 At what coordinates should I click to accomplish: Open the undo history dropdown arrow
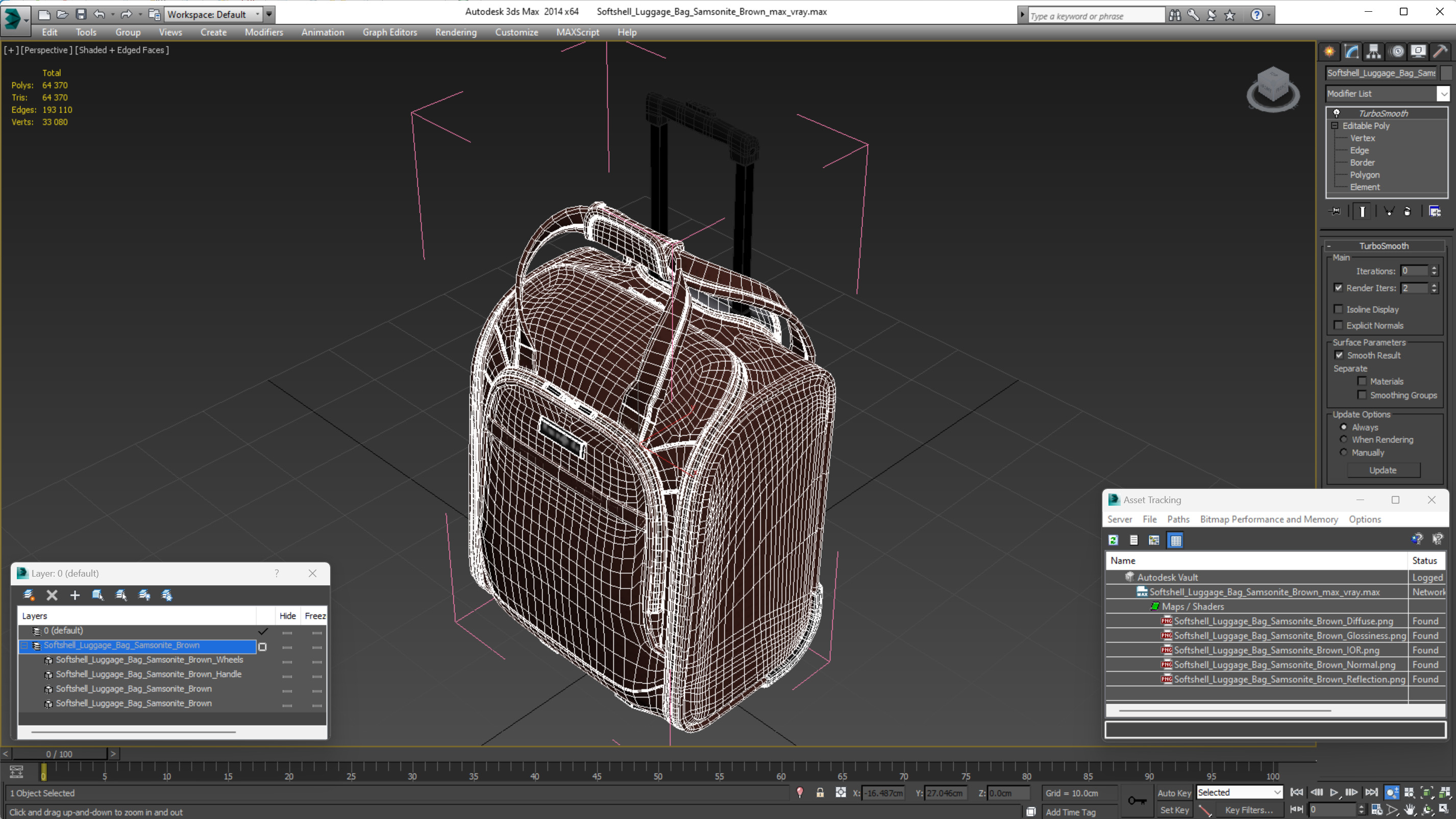click(112, 14)
